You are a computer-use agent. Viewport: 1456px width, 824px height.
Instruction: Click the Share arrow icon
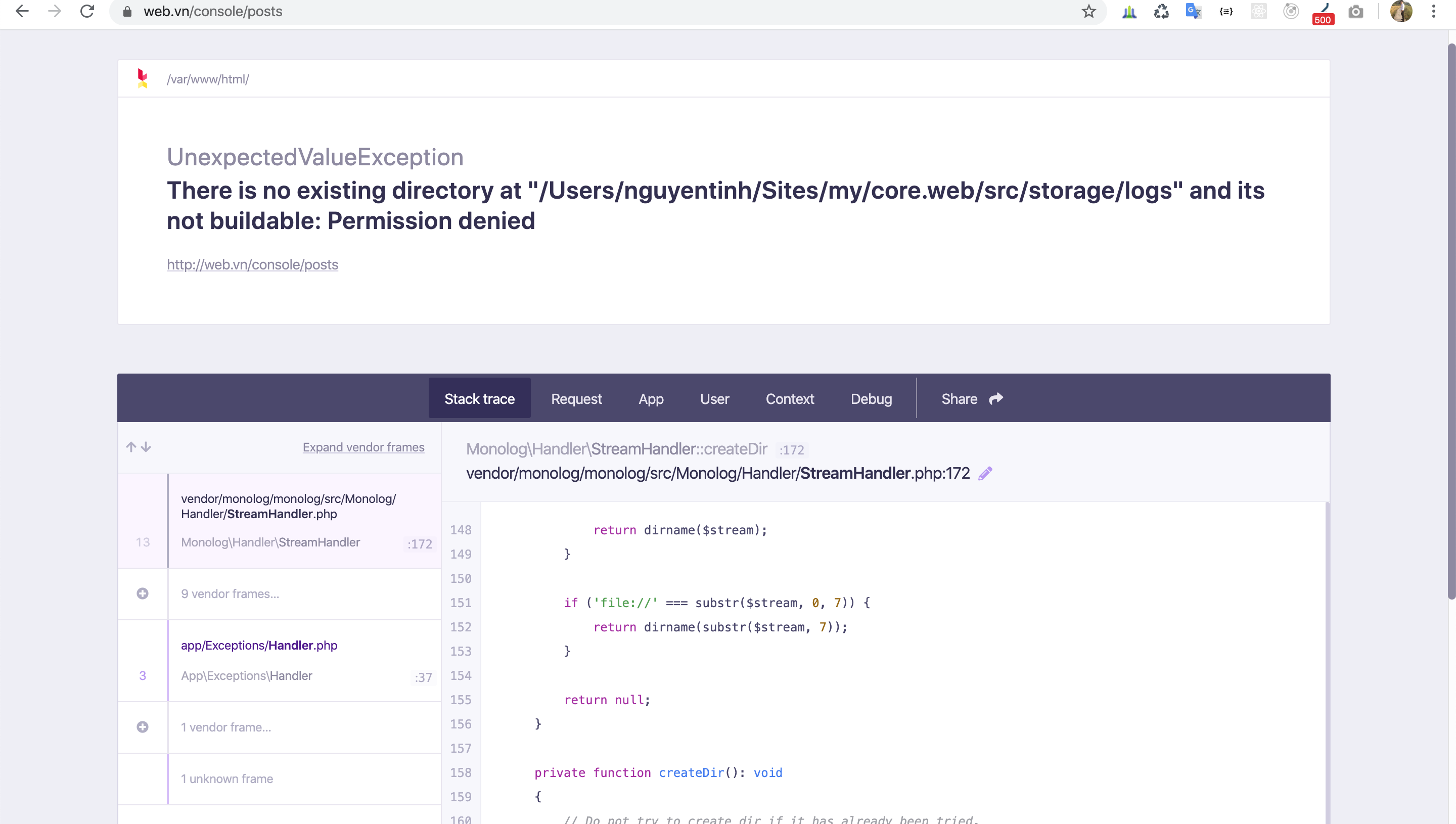click(x=996, y=398)
